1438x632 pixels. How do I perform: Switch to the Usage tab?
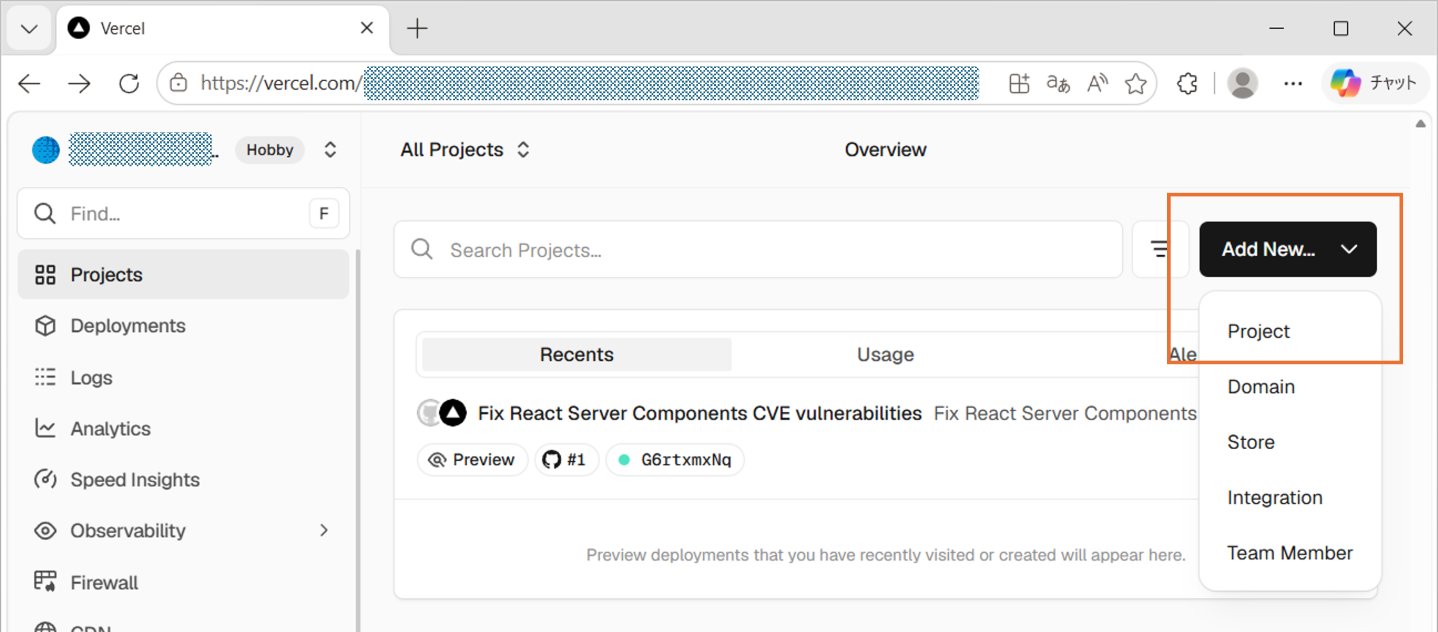pyautogui.click(x=885, y=355)
